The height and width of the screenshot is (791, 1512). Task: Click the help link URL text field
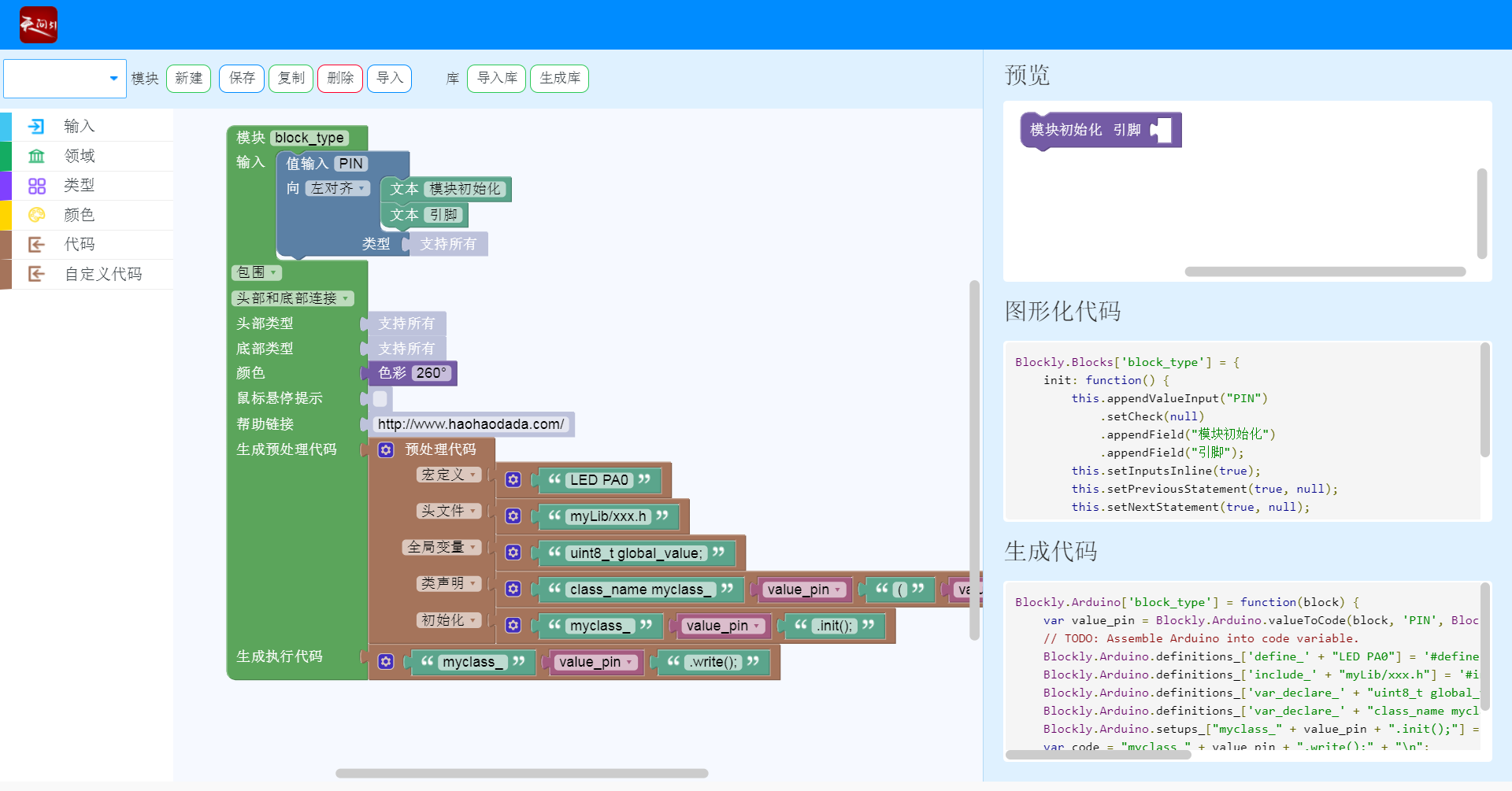(x=470, y=424)
